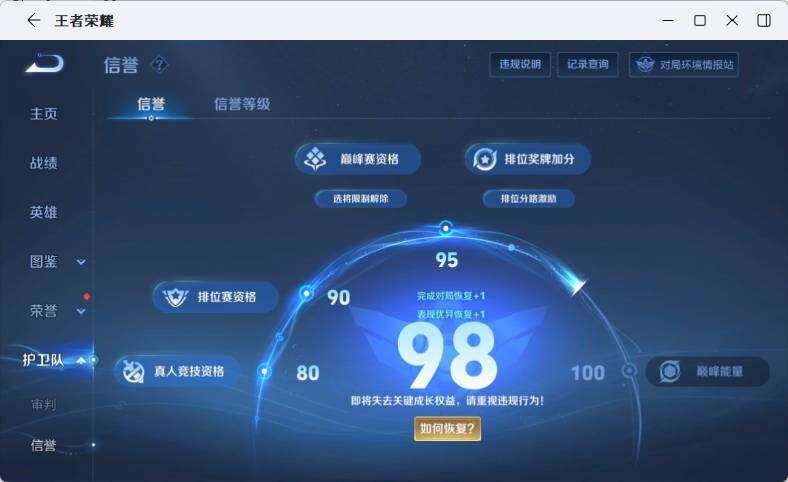The height and width of the screenshot is (482, 788).
Task: Click the text 完成对局恢复+1
Action: point(451,296)
